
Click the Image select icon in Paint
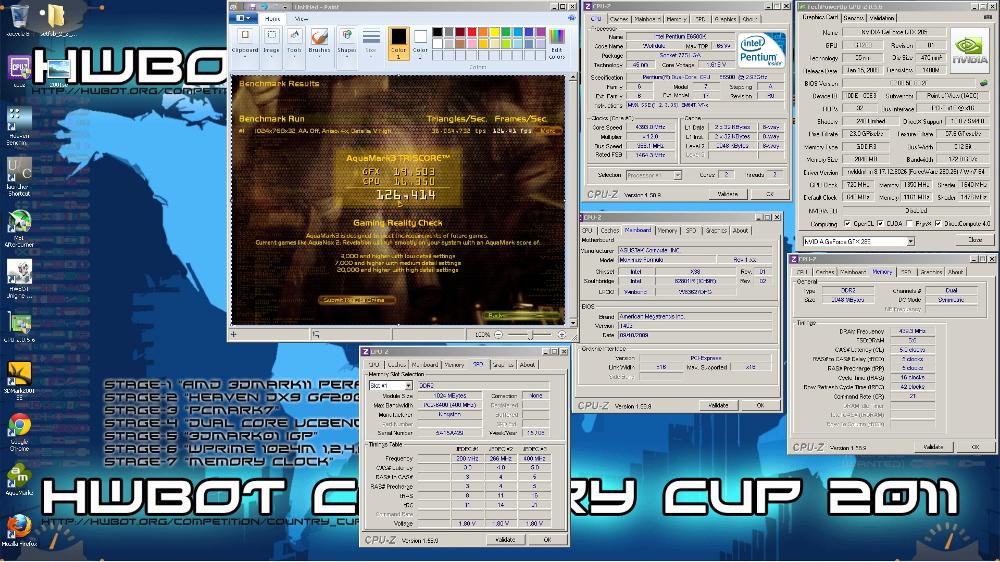tap(272, 36)
